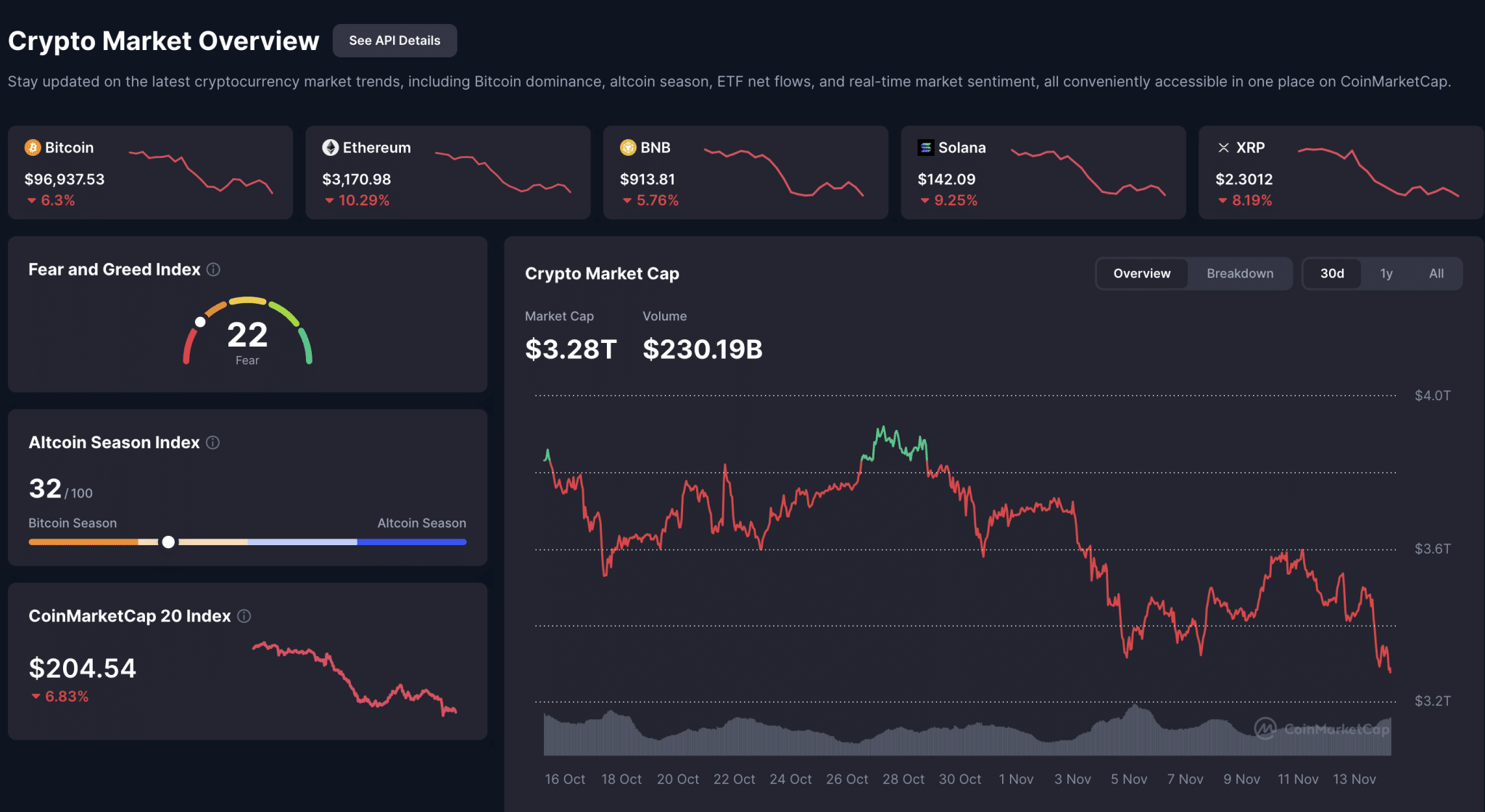Select the Ethereum logo icon
This screenshot has width=1485, height=812.
click(331, 147)
